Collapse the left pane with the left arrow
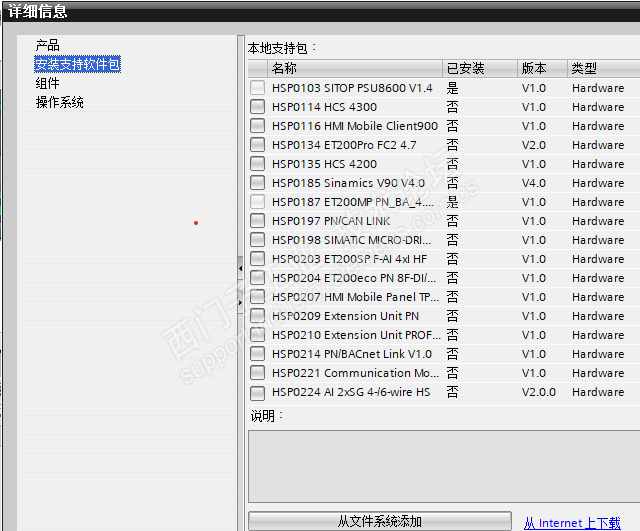 240,268
